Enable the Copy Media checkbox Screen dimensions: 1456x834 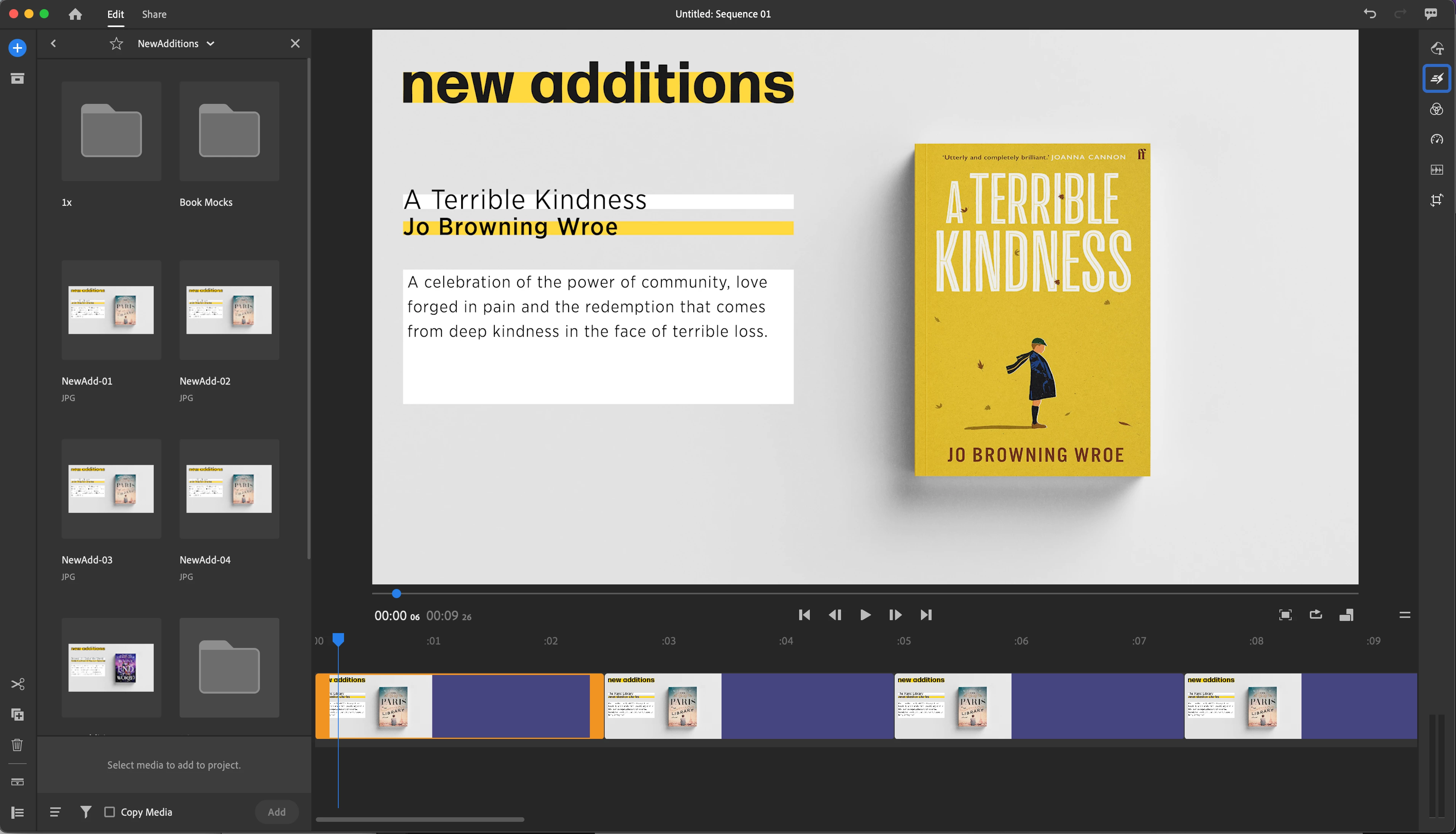tap(109, 812)
